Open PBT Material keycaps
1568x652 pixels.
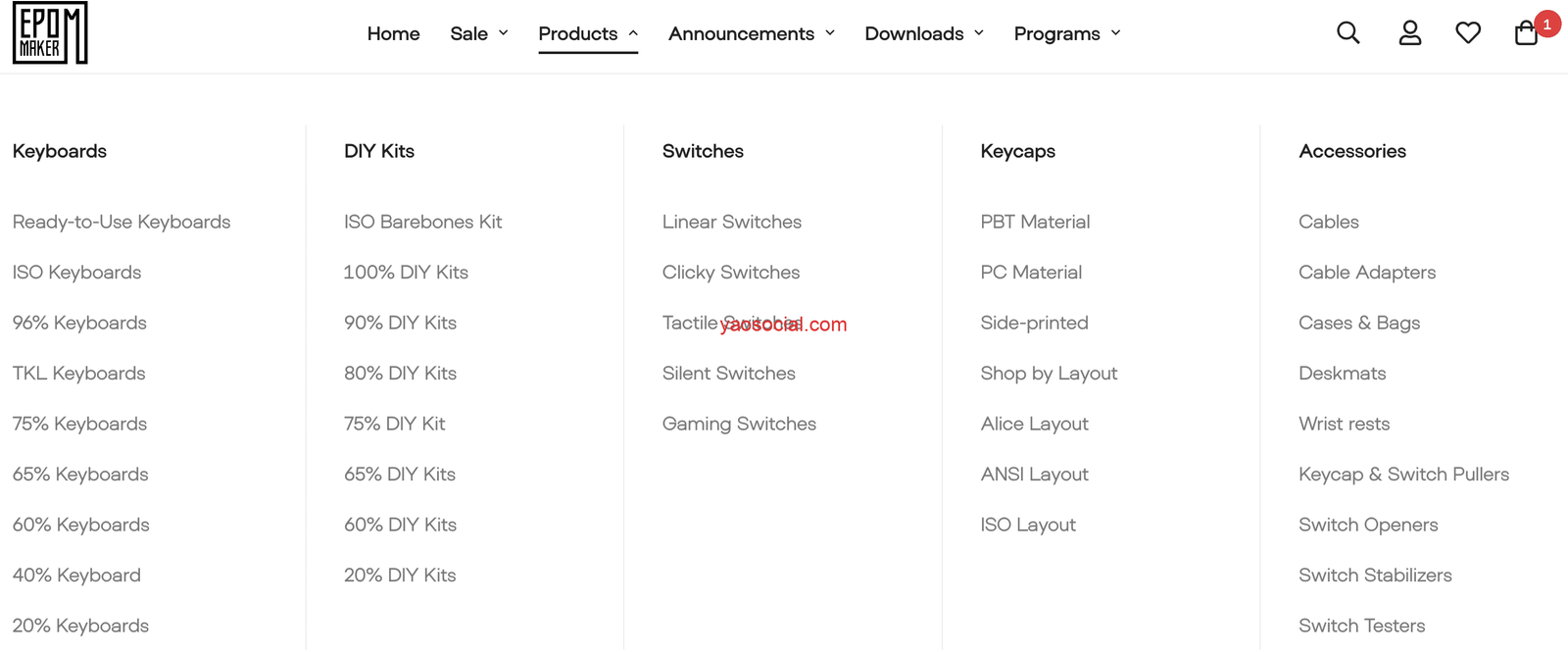(x=1035, y=222)
